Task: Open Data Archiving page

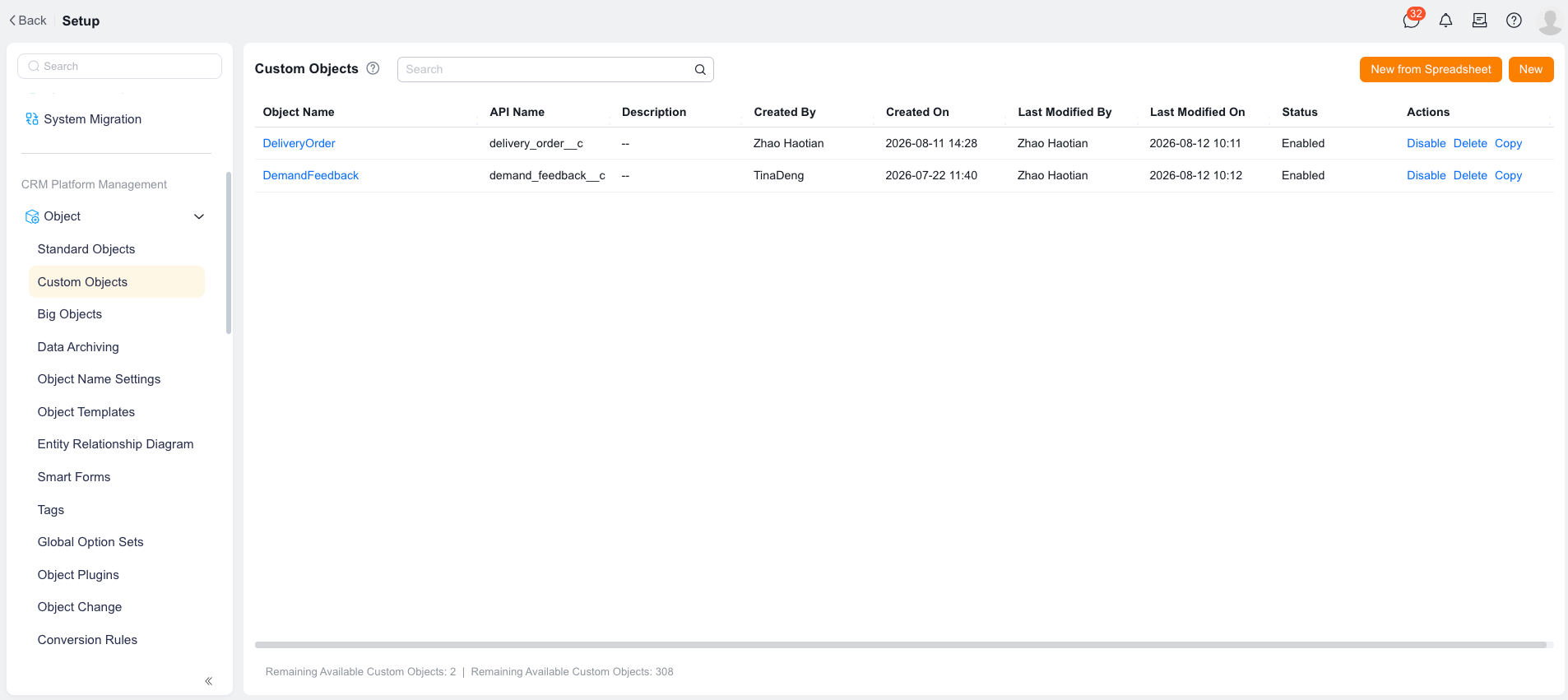Action: coord(78,347)
